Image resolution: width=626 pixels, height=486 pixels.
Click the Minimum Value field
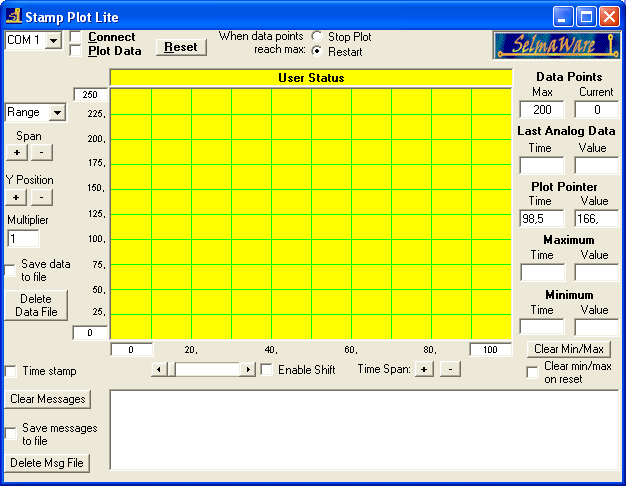[597, 327]
